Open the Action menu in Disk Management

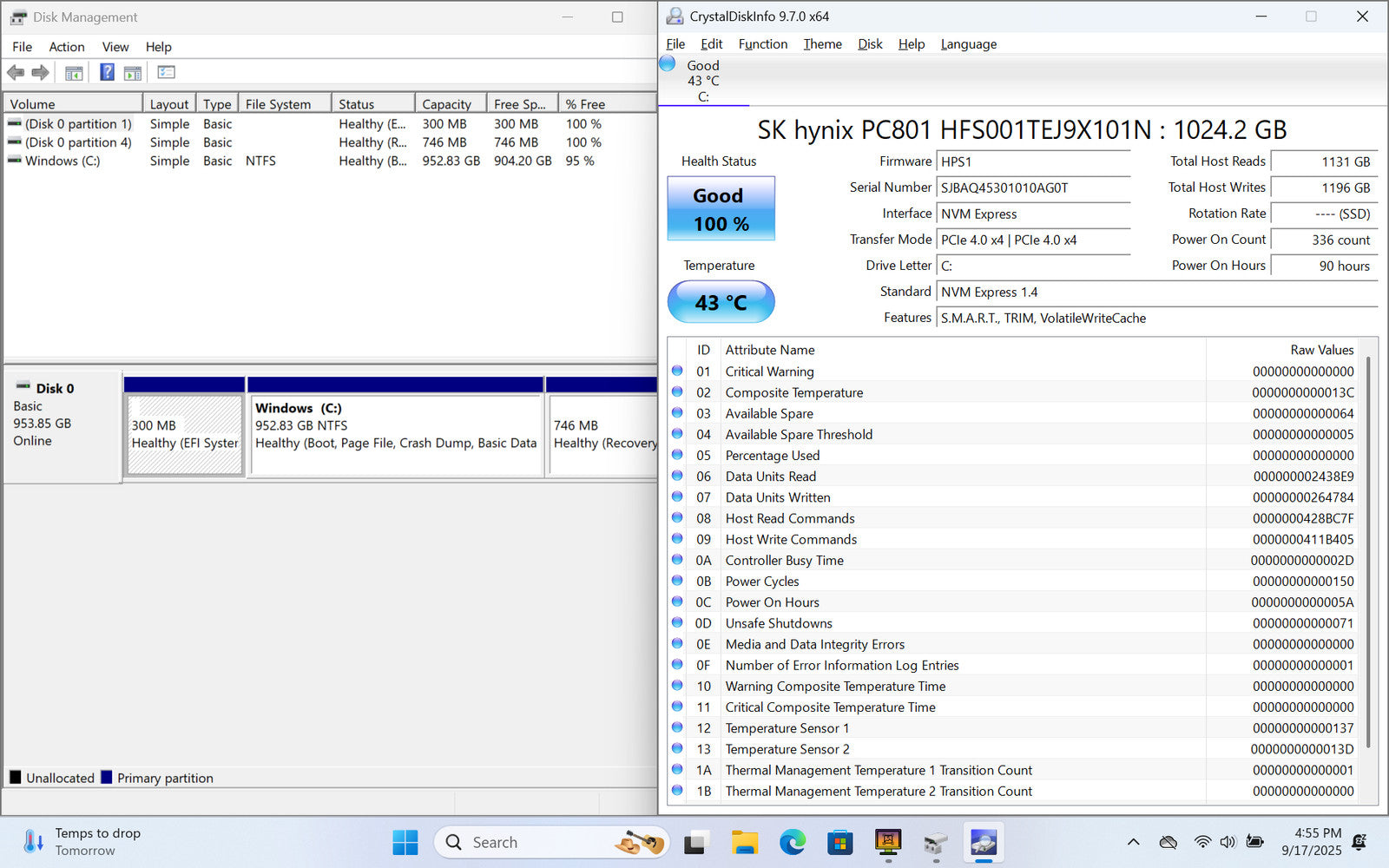pos(66,47)
